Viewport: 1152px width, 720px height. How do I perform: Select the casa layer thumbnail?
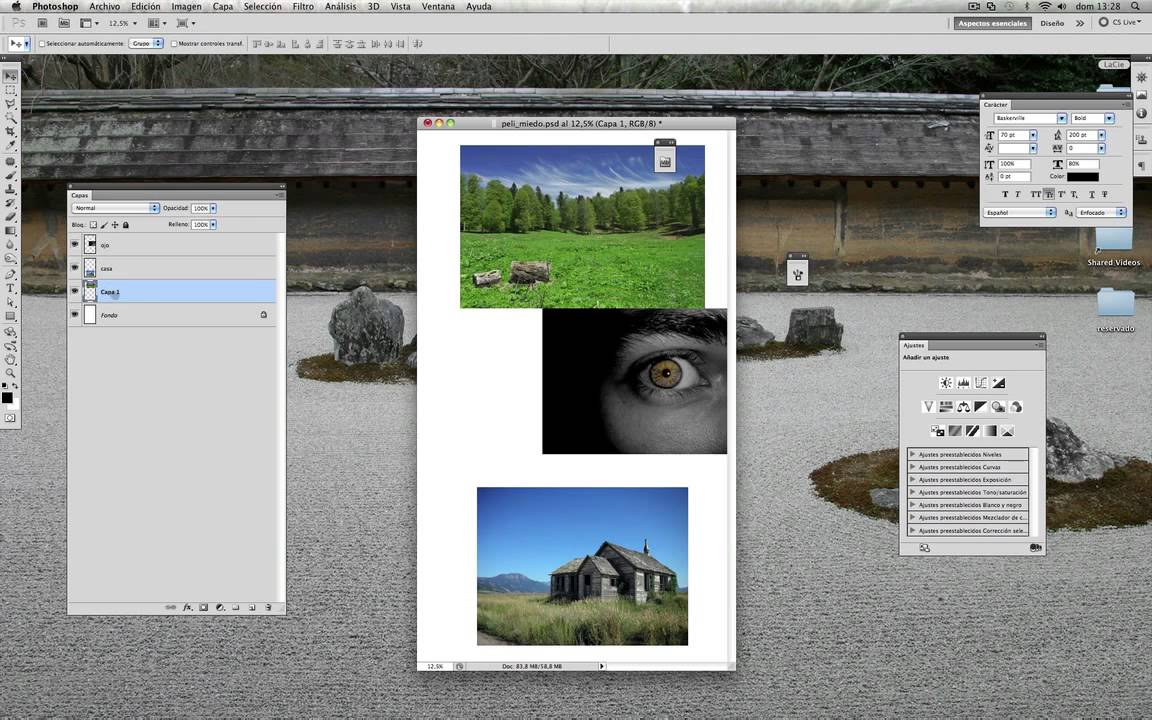click(x=90, y=267)
